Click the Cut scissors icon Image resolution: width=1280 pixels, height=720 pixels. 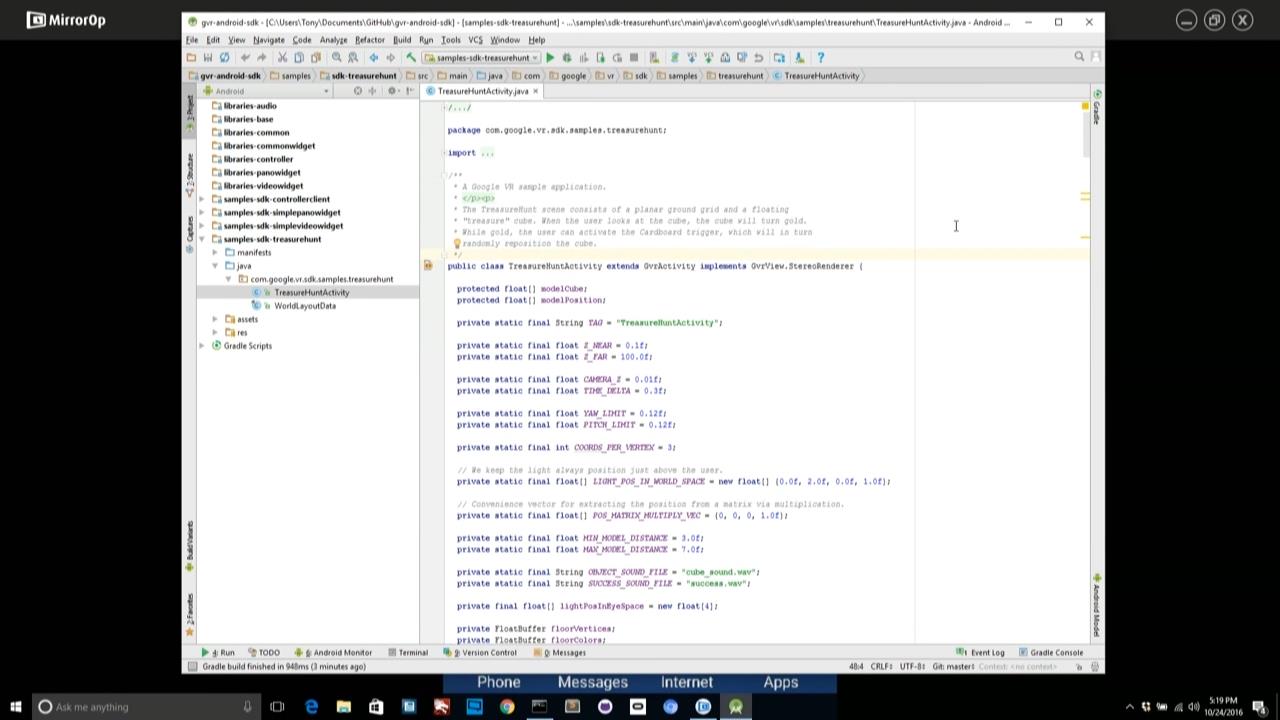(282, 57)
